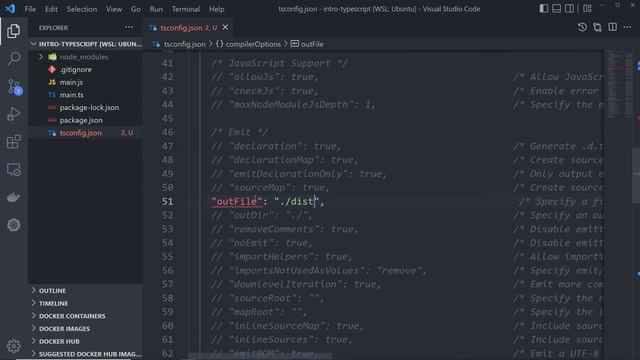Open the Docker view in activity bar
Screen dimensions: 640x360
[x=13, y=197]
